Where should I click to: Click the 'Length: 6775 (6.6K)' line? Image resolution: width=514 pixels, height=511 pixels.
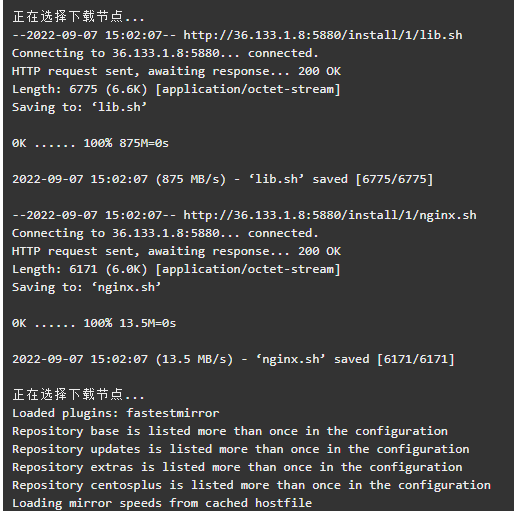(x=176, y=89)
